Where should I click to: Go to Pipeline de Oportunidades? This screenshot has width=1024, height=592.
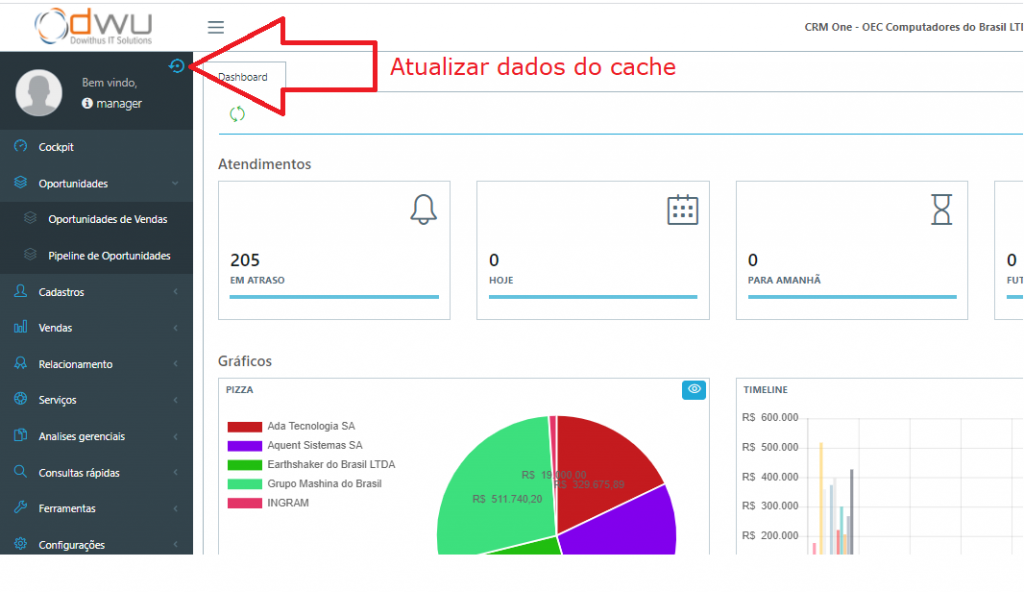coord(109,256)
